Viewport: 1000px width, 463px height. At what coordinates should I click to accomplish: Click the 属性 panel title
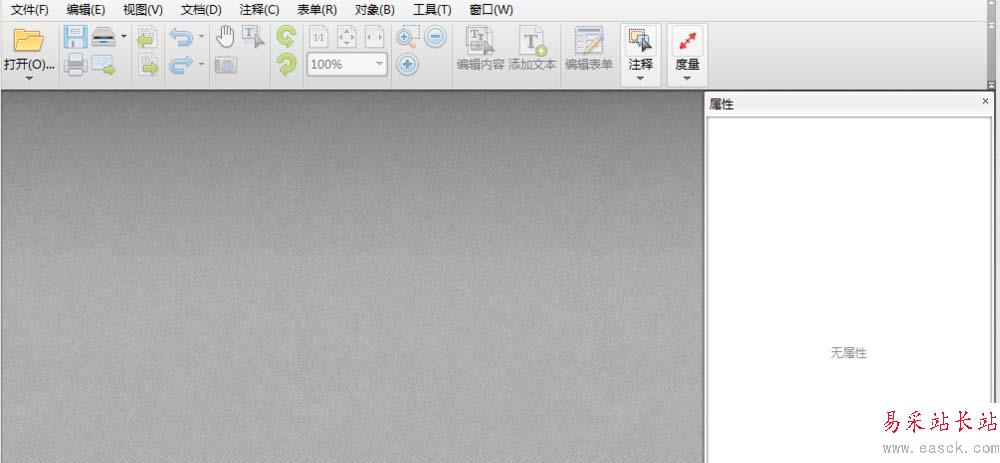pyautogui.click(x=721, y=105)
